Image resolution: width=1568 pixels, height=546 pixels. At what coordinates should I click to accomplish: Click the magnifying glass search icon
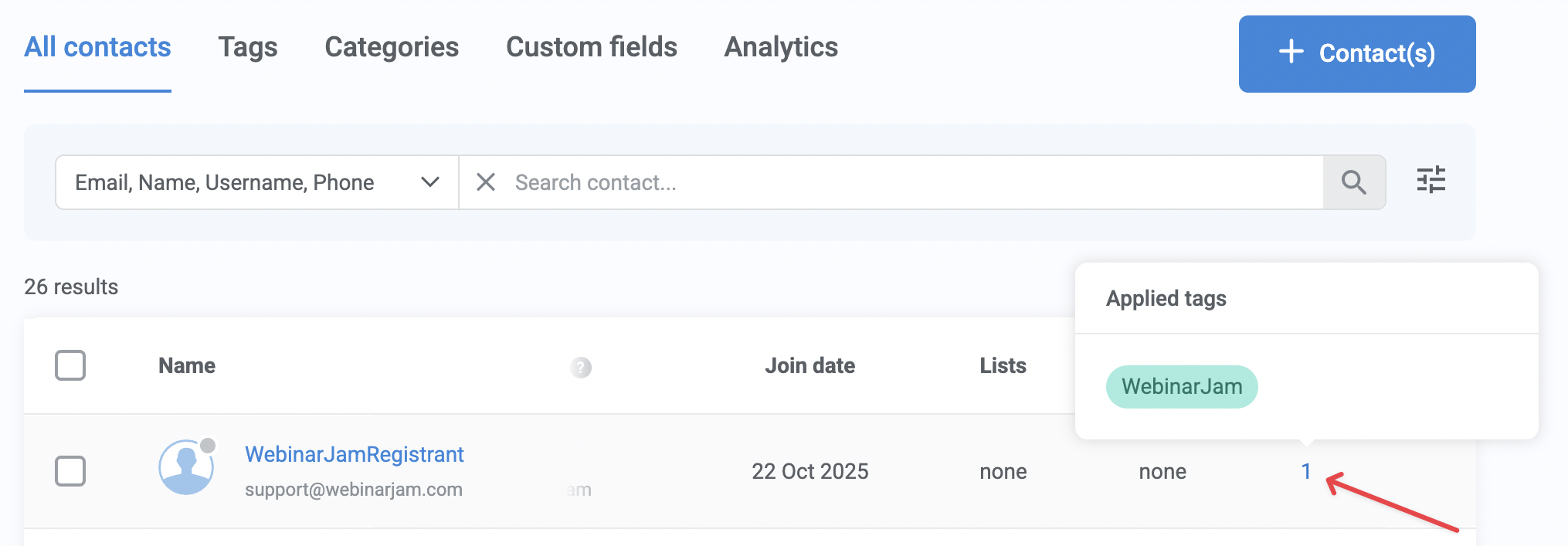click(x=1353, y=182)
